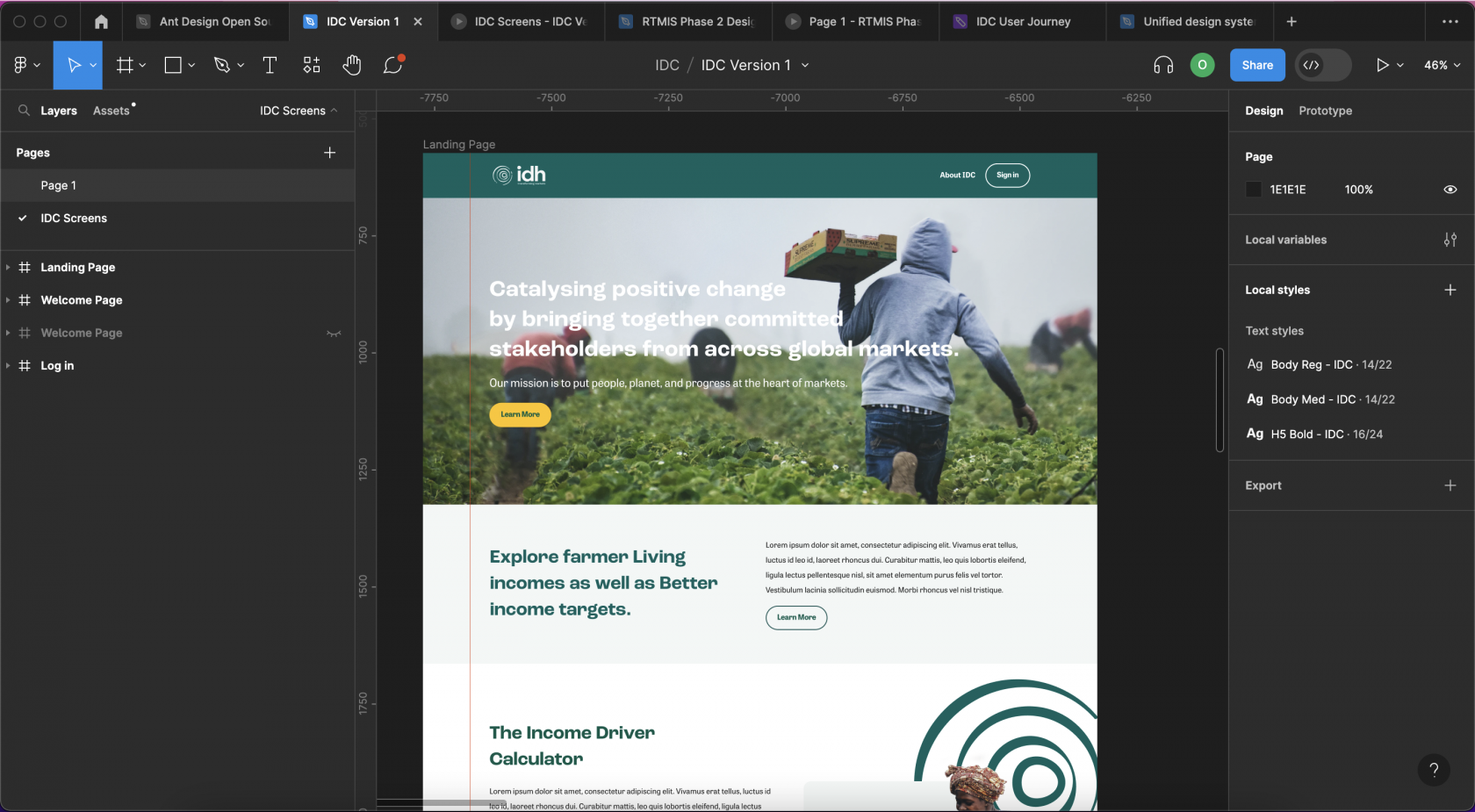Open the shape tools dropdown arrow
1475x812 pixels.
tap(191, 66)
